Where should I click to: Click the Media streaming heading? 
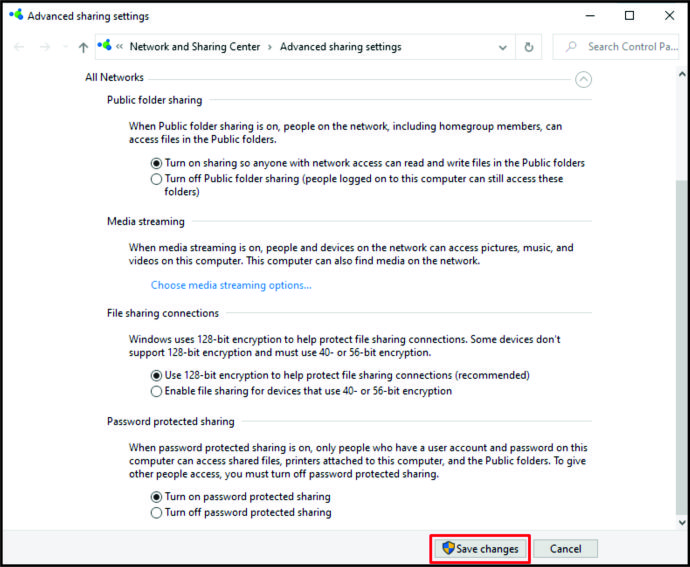coord(146,221)
